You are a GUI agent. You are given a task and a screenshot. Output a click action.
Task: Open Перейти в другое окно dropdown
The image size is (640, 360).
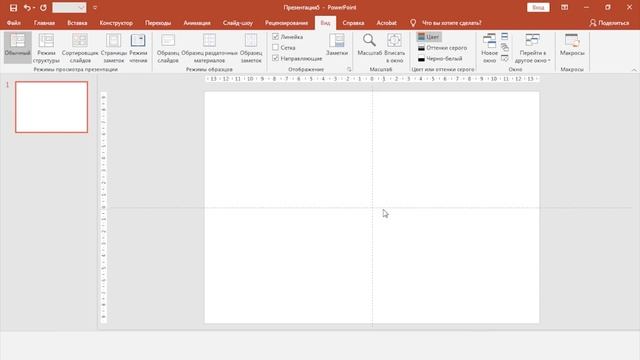[532, 48]
